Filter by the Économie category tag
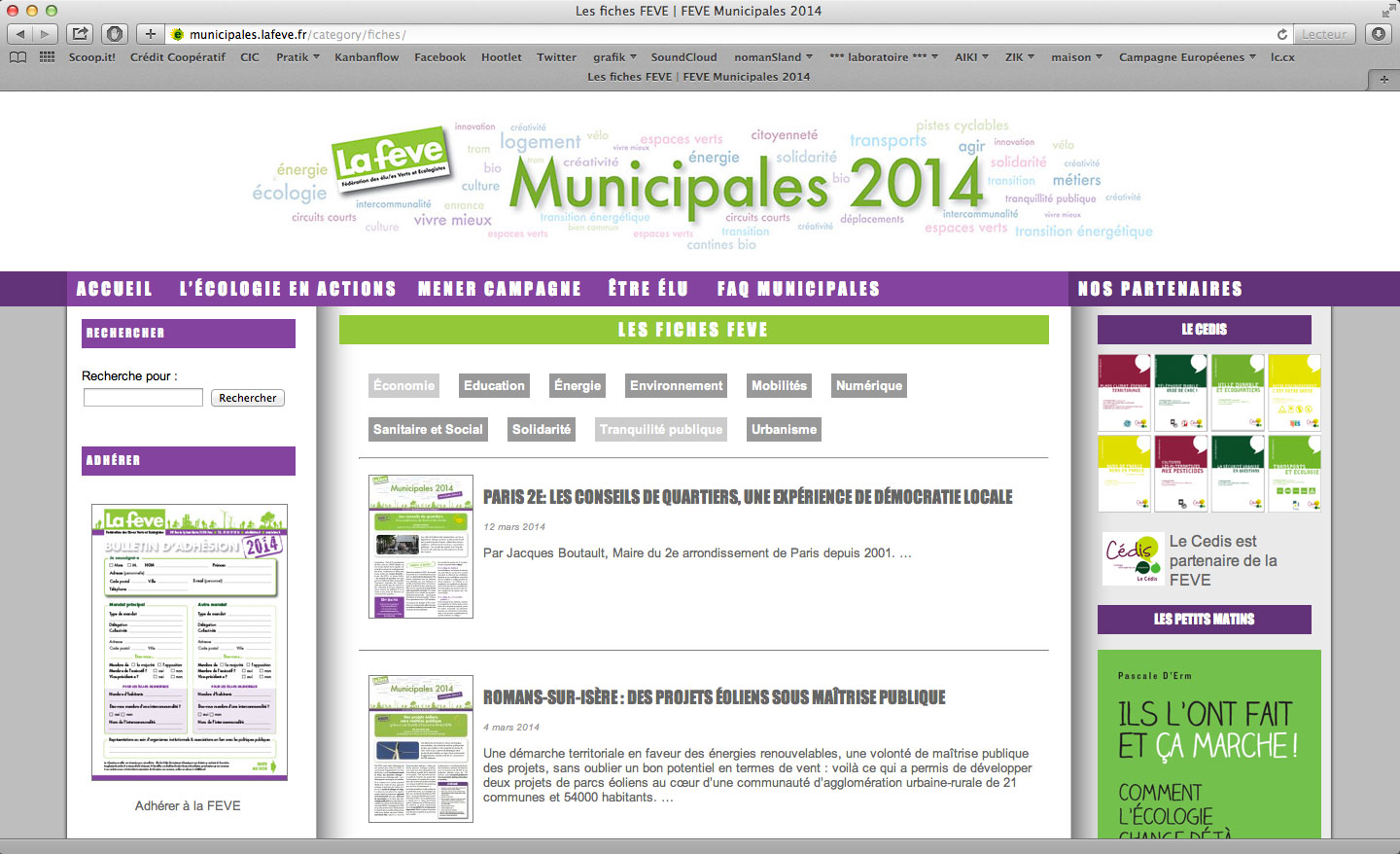 pos(404,386)
